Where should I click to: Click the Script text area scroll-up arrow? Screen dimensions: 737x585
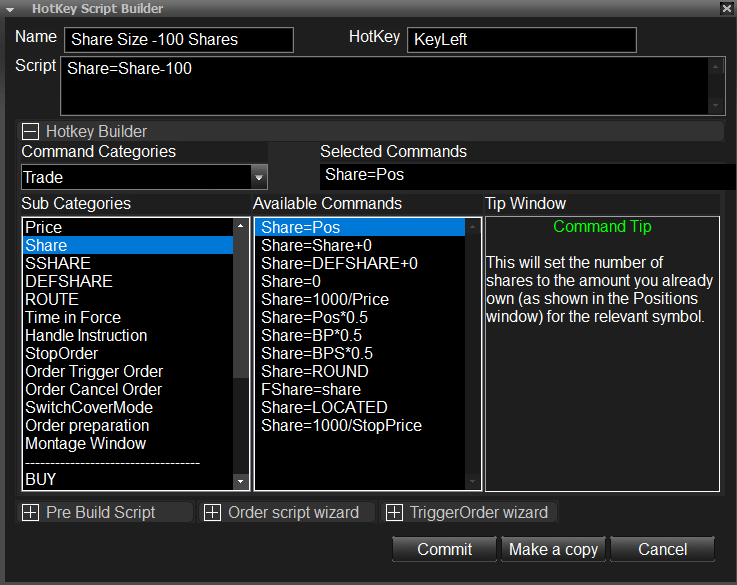tap(716, 66)
